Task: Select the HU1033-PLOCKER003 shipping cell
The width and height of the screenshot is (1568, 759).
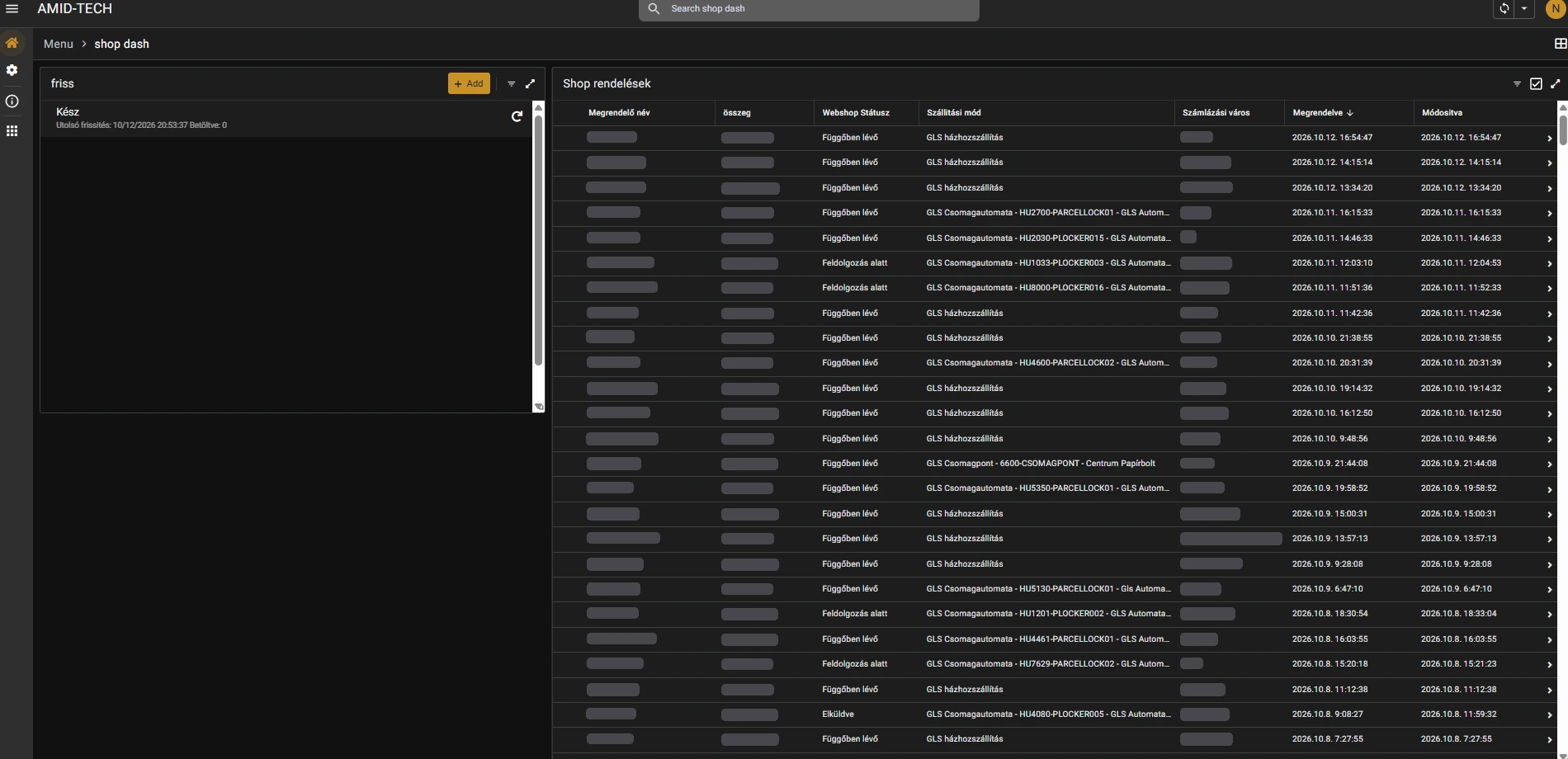Action: 1048,263
